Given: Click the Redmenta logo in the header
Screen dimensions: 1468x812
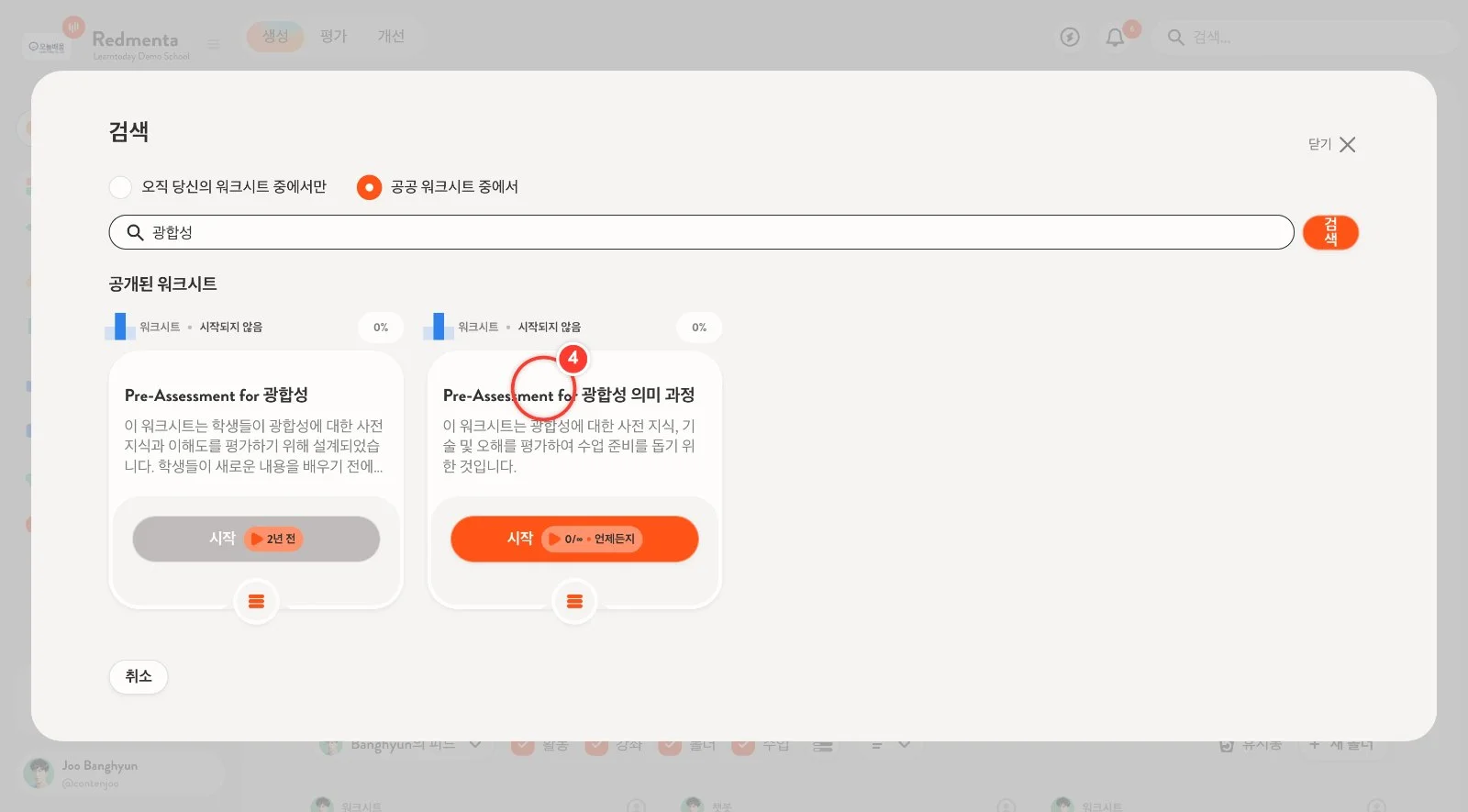Looking at the screenshot, I should [x=136, y=39].
